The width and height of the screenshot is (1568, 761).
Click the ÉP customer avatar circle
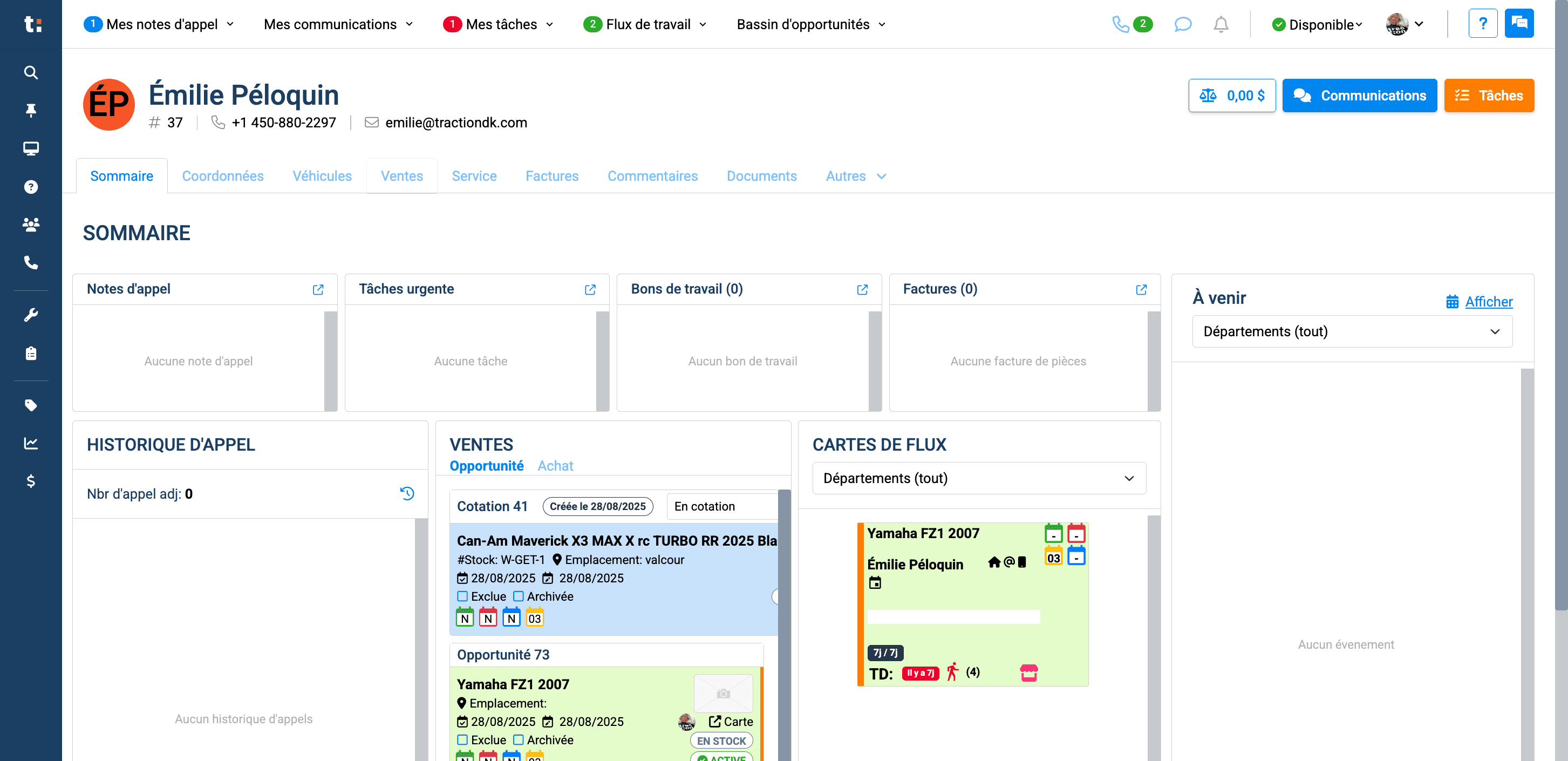[109, 105]
